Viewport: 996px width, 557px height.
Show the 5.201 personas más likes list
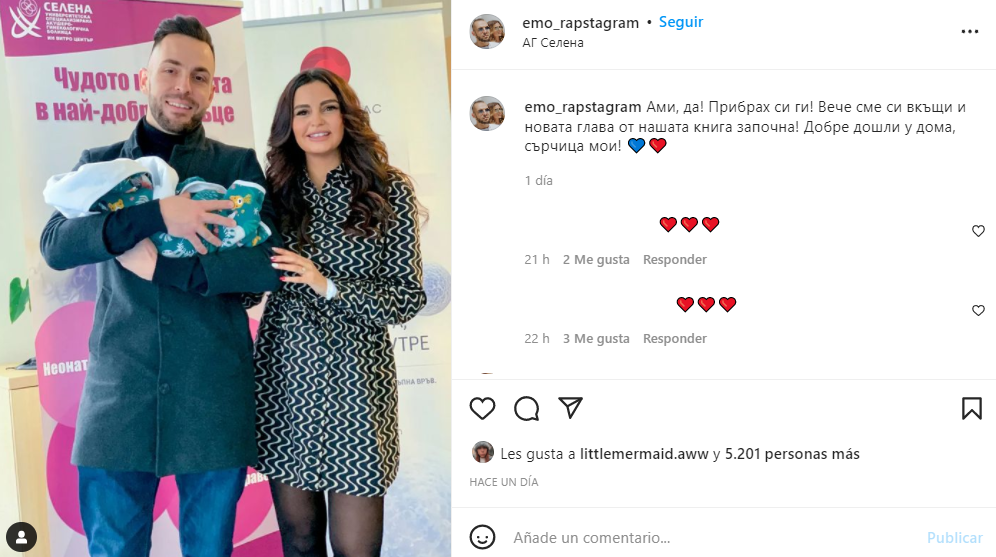792,453
